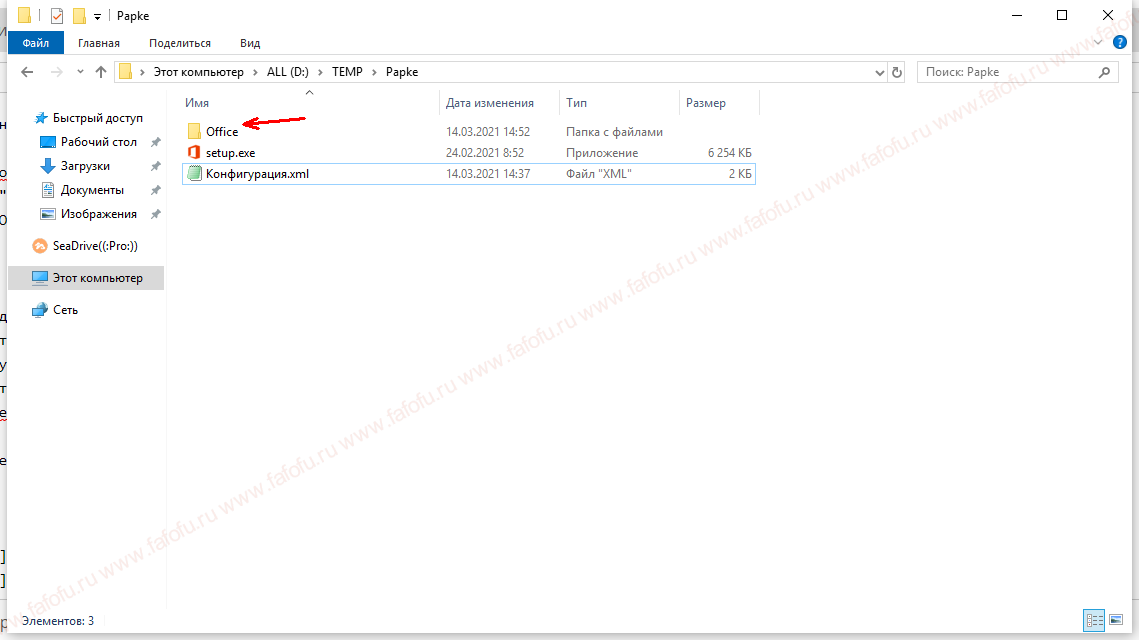The image size is (1139, 640).
Task: Open address bar history dropdown
Action: pyautogui.click(x=880, y=72)
